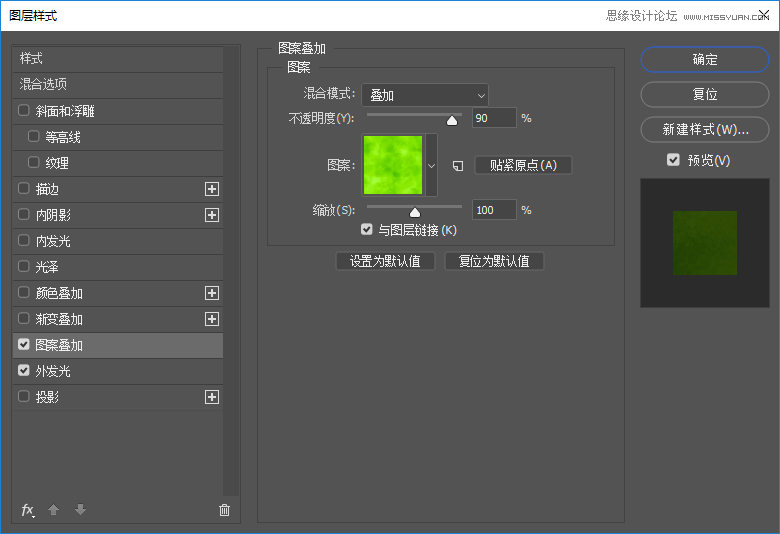Click the 设置为默认值 button
Viewport: 780px width, 534px height.
click(x=385, y=261)
